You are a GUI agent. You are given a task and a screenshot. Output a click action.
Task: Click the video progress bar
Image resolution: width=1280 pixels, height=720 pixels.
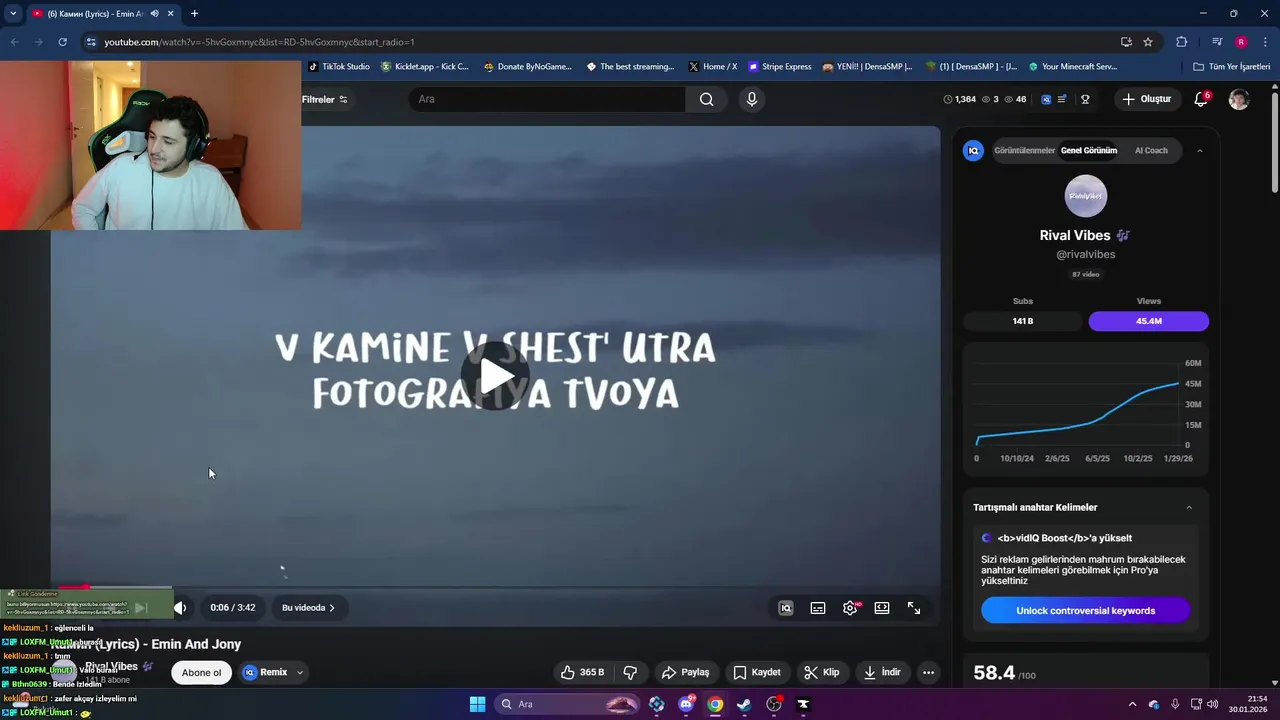click(495, 587)
